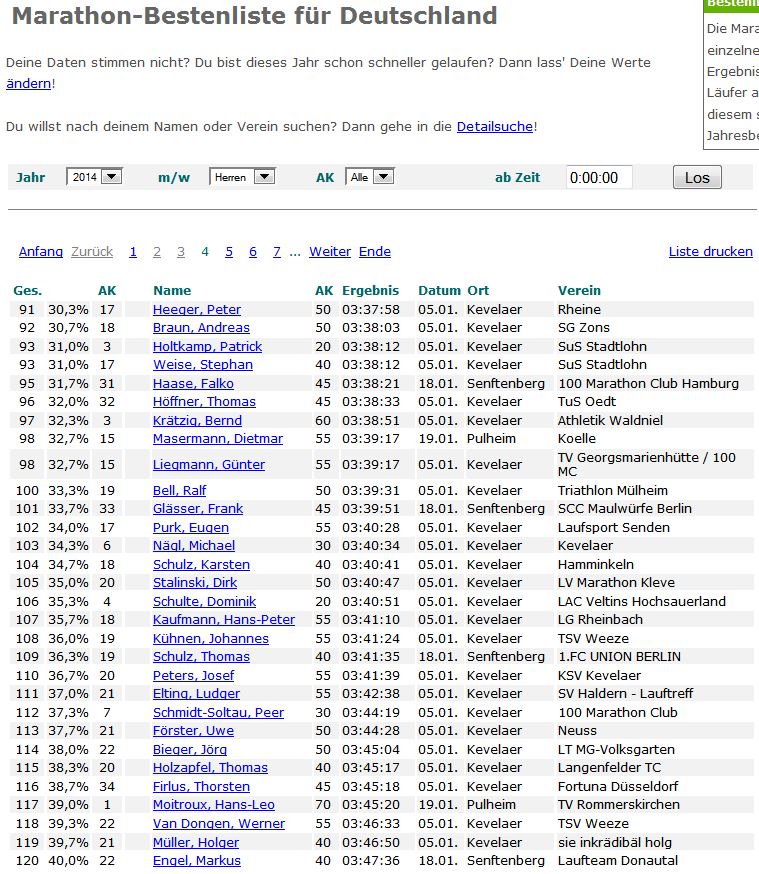The image size is (759, 874).
Task: Click the Verein column header
Action: [x=580, y=290]
